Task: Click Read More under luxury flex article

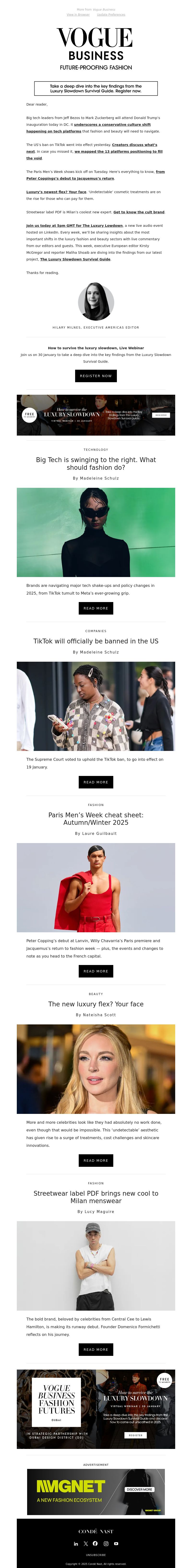Action: coord(96,1160)
